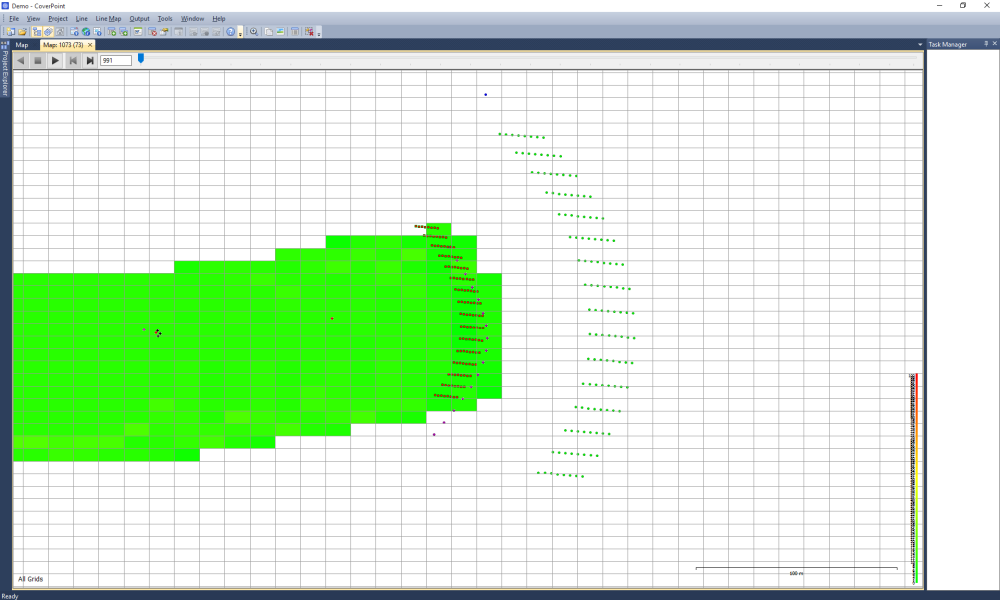This screenshot has width=1000, height=600.
Task: Skip to the last frame button
Action: click(90, 61)
